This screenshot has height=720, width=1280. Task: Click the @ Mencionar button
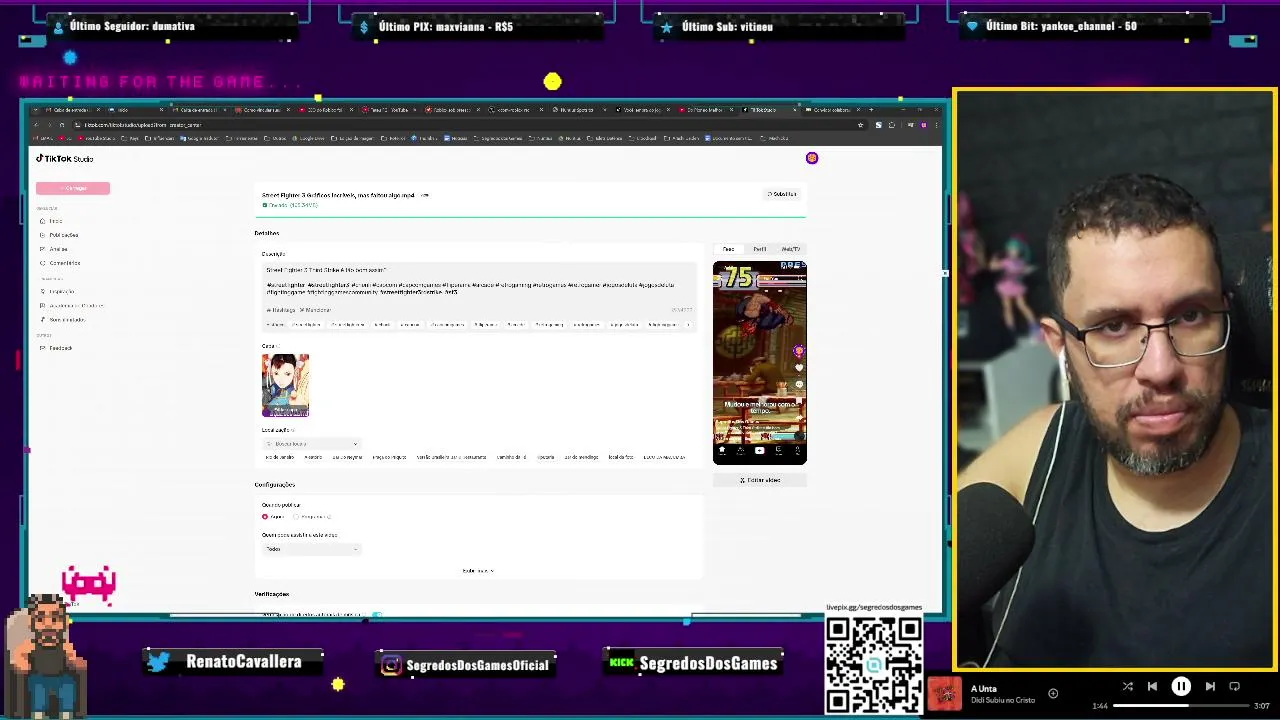click(315, 310)
